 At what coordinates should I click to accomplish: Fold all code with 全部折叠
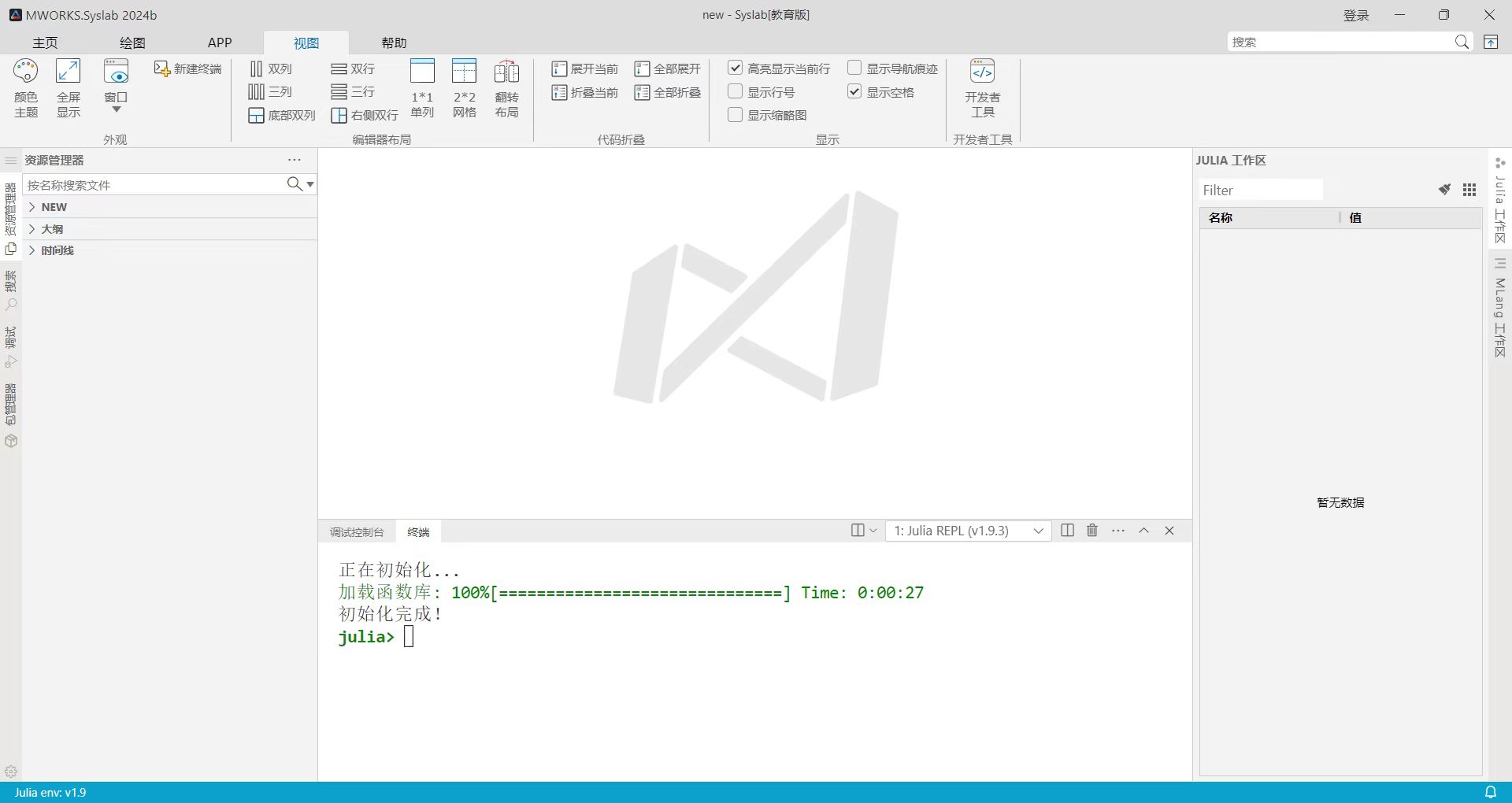tap(668, 93)
